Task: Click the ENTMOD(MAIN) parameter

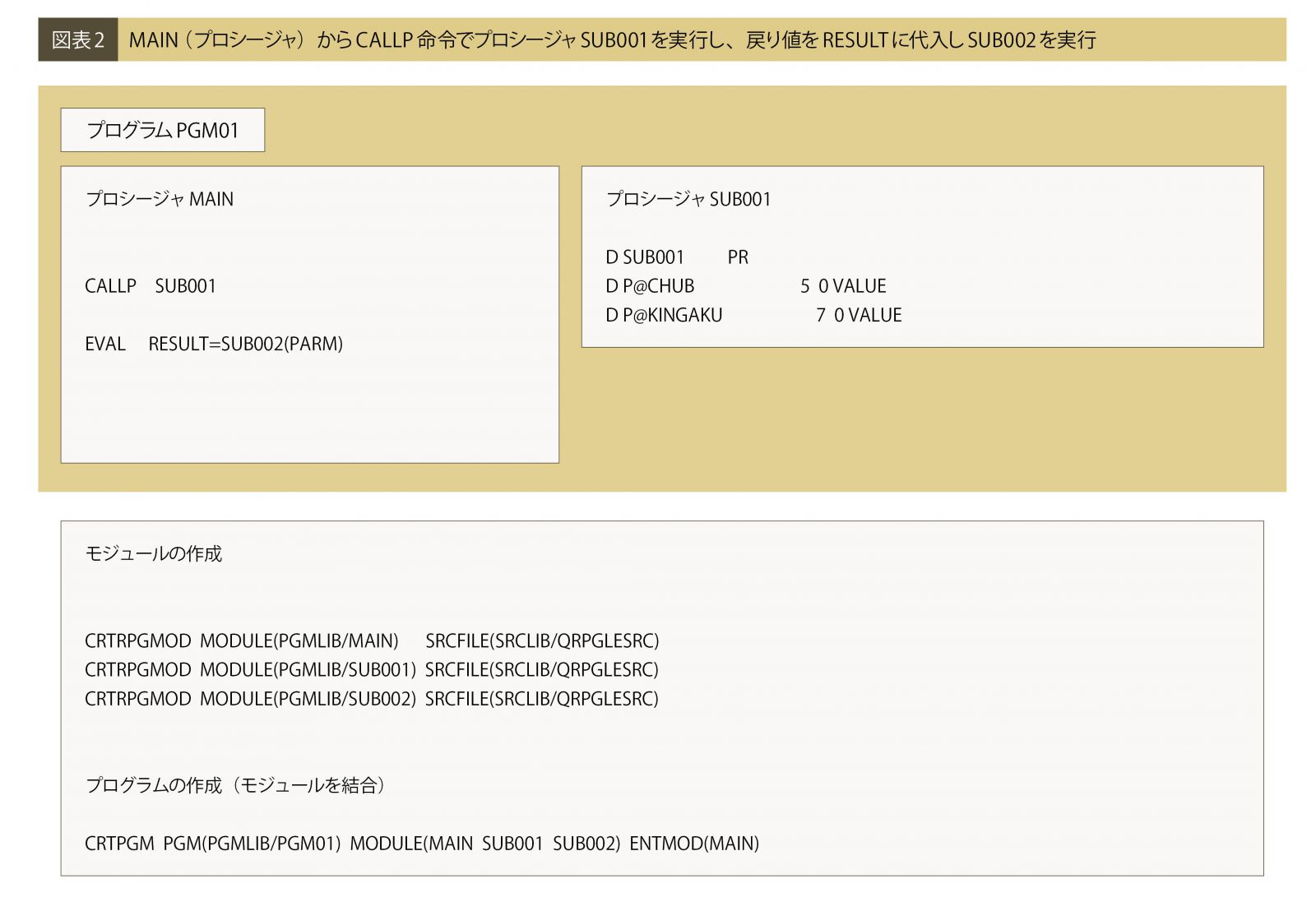Action: 693,843
